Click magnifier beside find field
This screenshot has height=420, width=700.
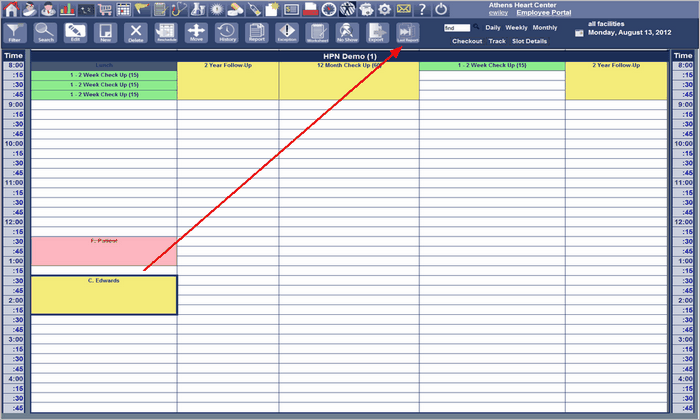point(476,27)
